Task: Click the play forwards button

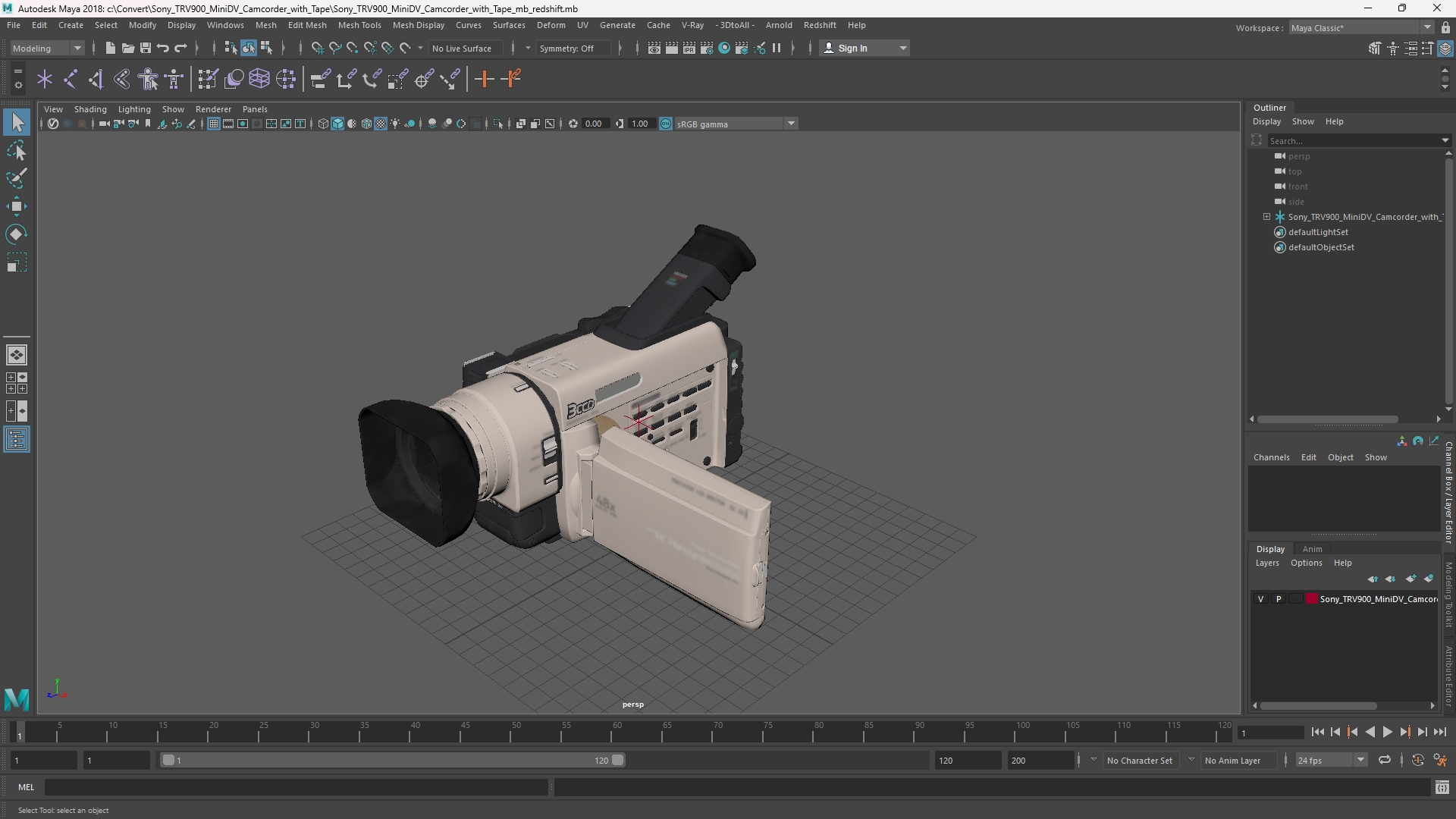Action: (1387, 732)
